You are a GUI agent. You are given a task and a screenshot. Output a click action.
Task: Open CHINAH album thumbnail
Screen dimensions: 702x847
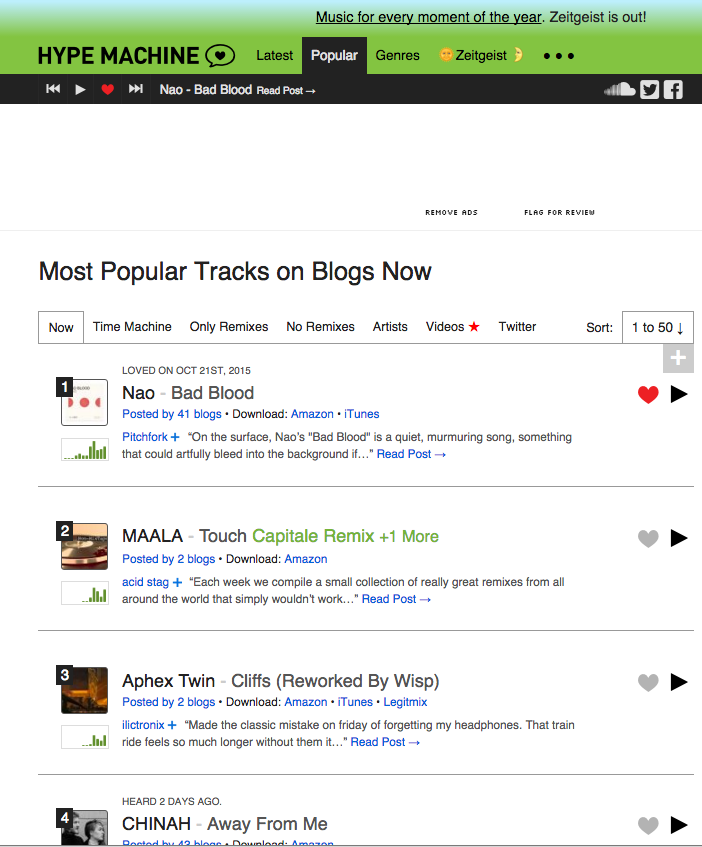coord(84,828)
